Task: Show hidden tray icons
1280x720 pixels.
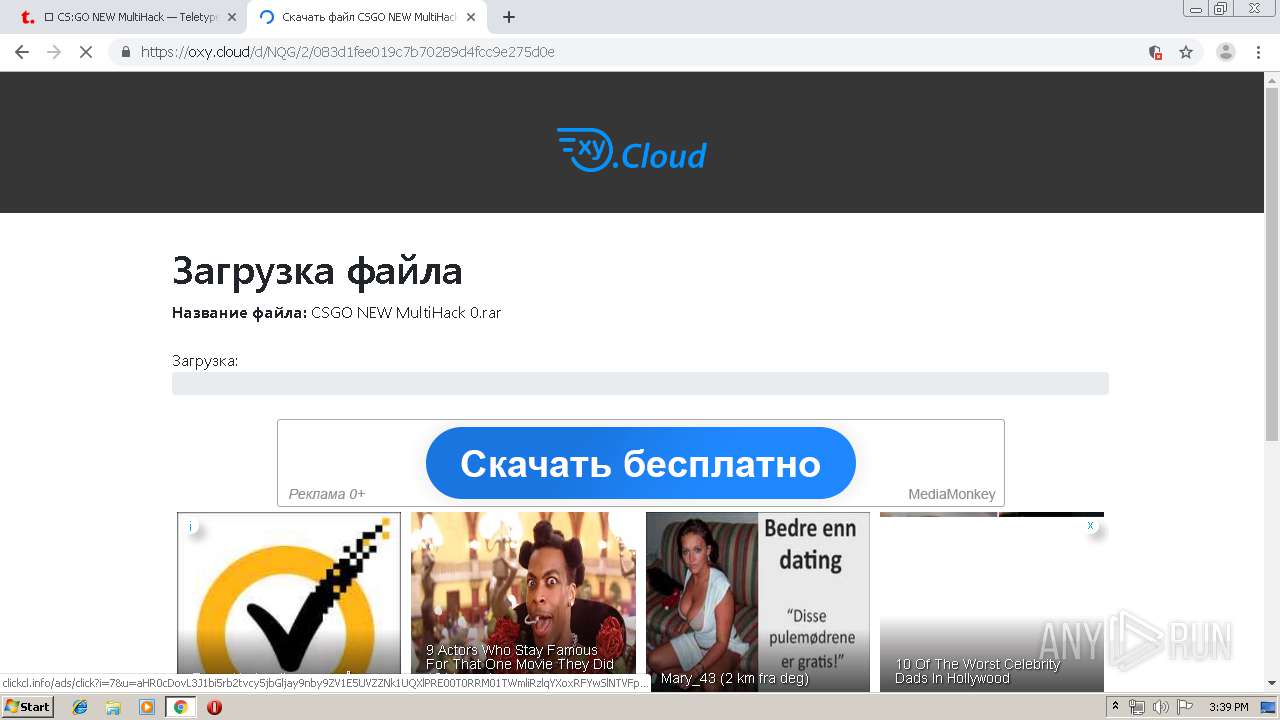Action: click(1115, 707)
